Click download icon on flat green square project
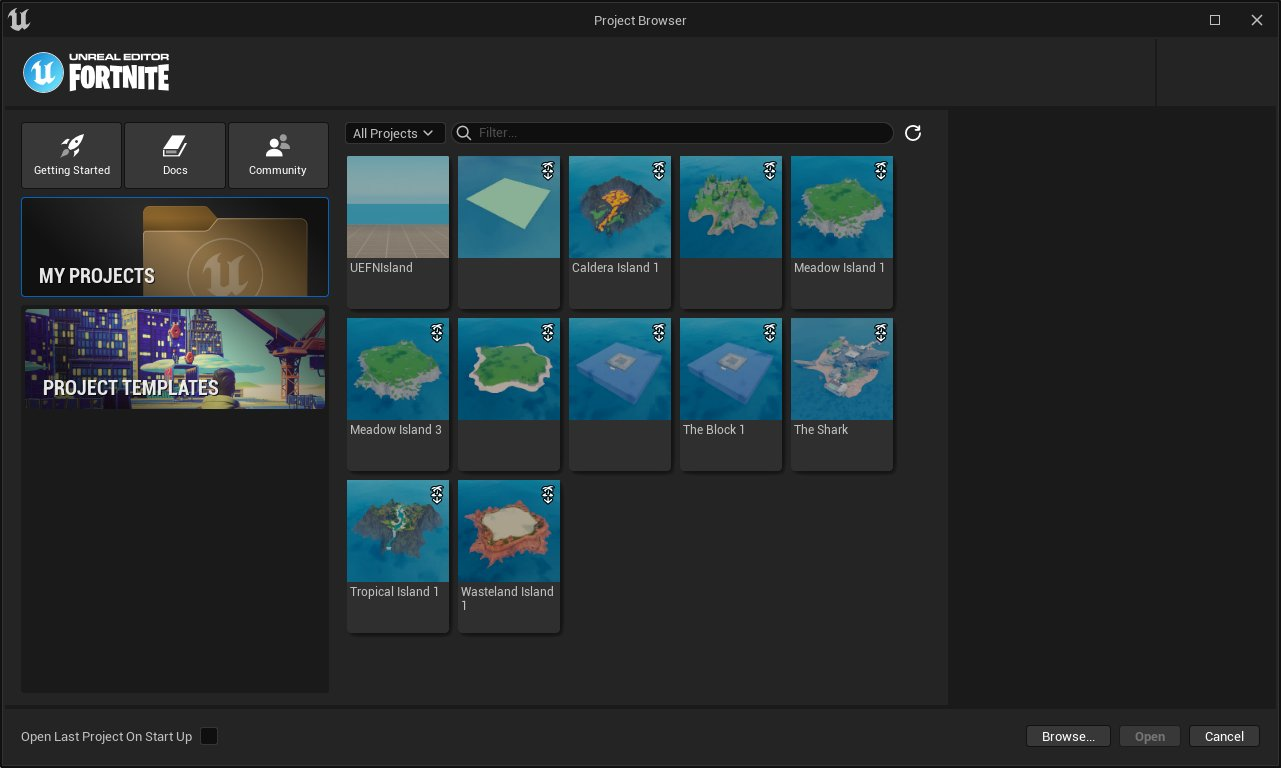The height and width of the screenshot is (768, 1281). click(547, 170)
